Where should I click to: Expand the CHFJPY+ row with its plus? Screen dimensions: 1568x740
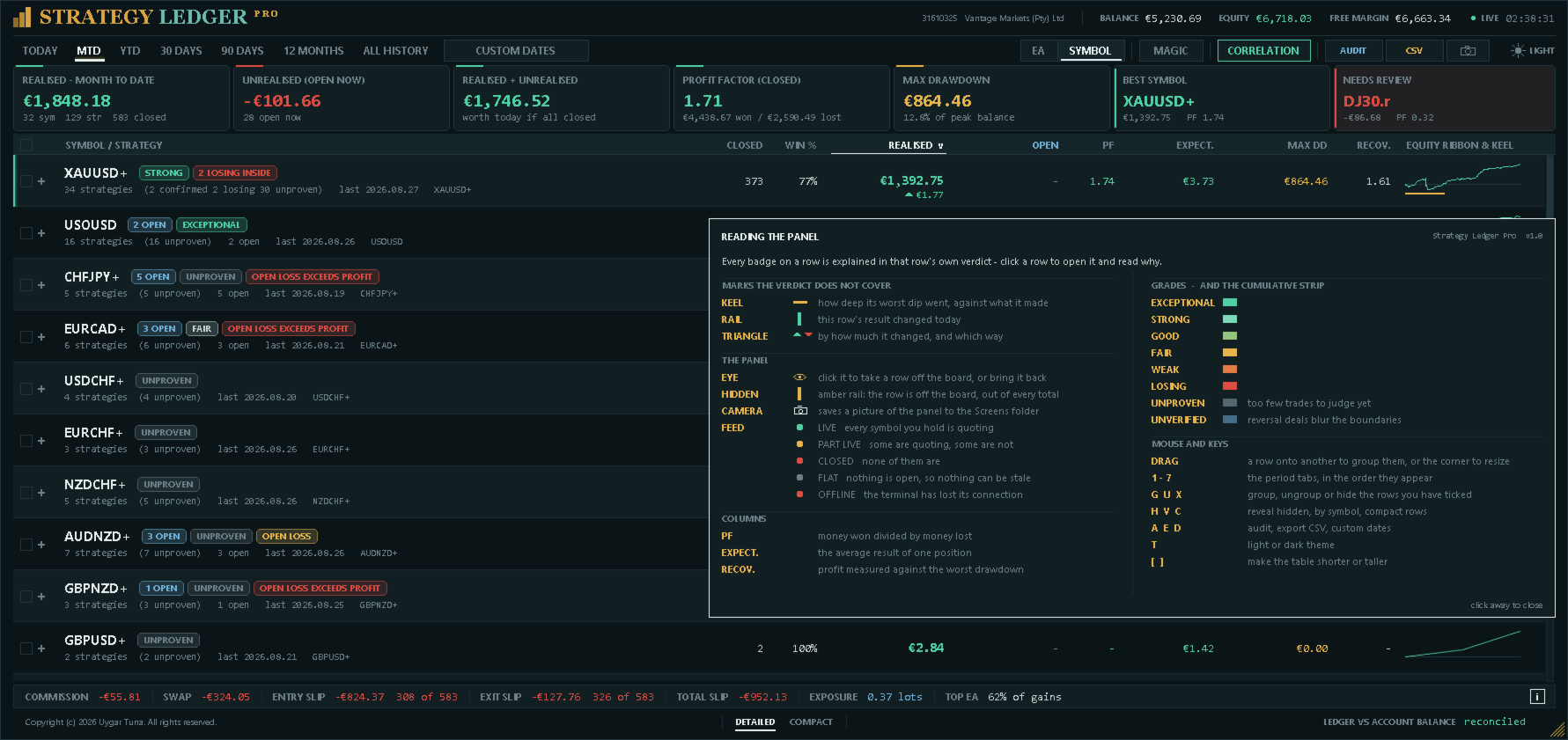[41, 285]
